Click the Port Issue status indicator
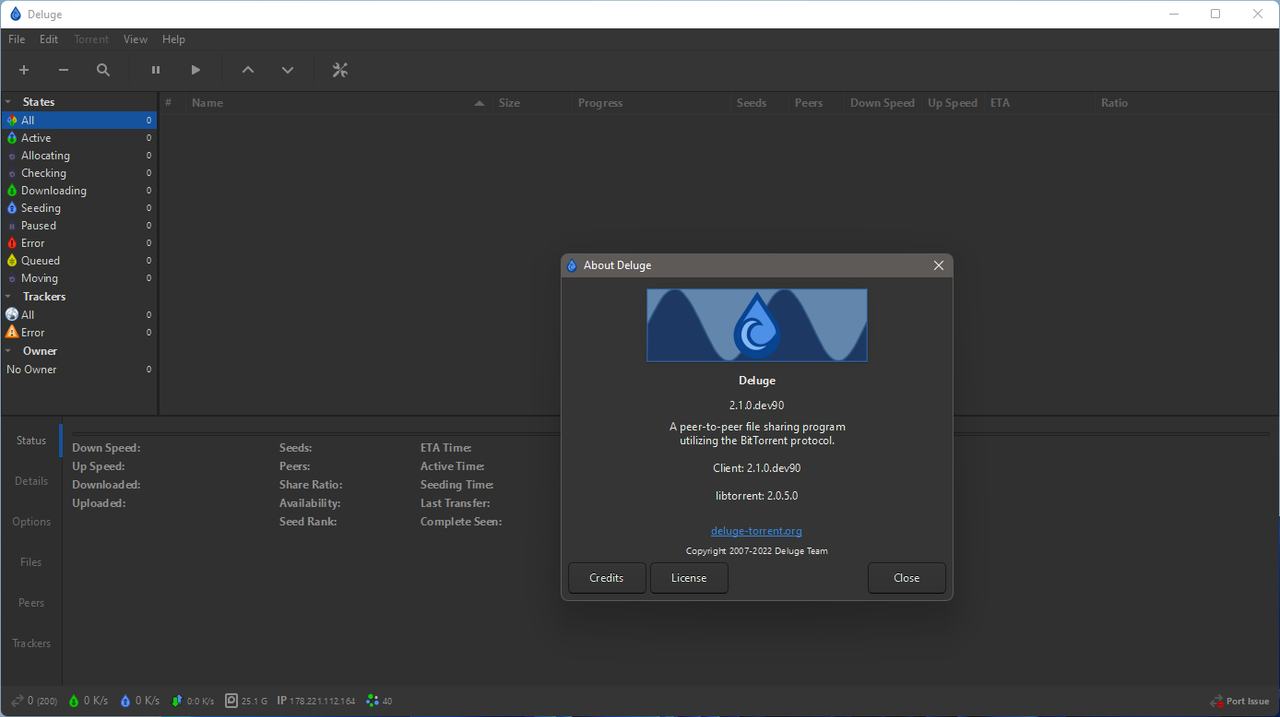Image resolution: width=1280 pixels, height=717 pixels. pos(1240,701)
